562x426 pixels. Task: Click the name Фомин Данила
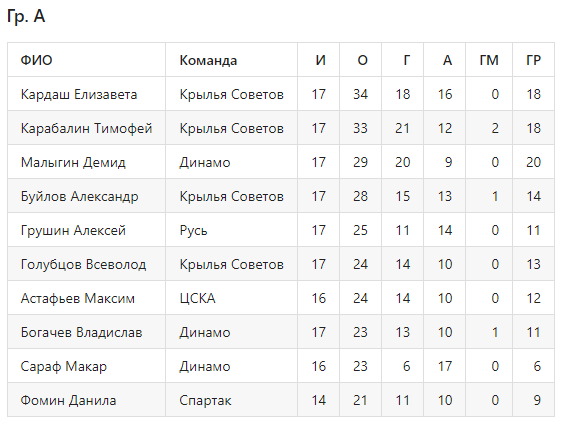[x=68, y=400]
